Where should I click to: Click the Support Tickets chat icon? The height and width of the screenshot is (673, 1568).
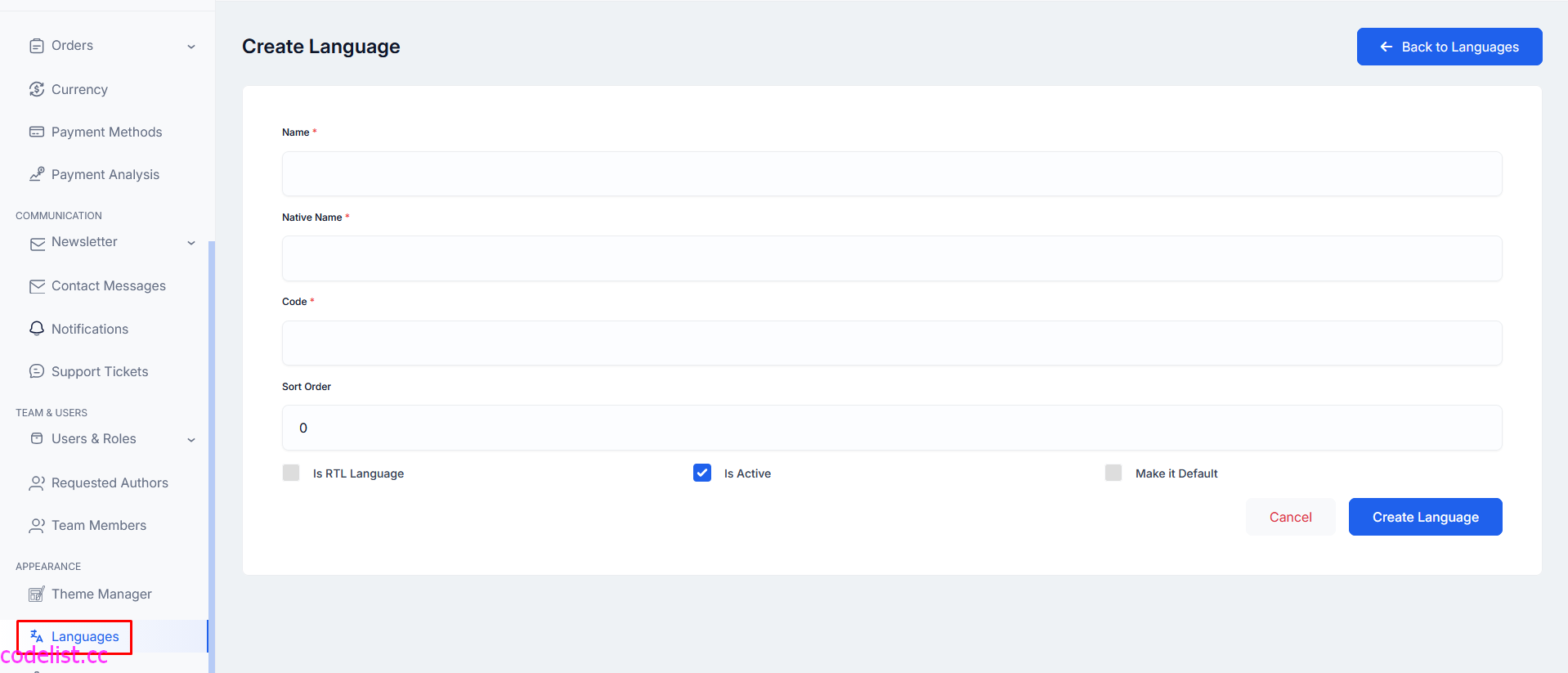coord(37,371)
